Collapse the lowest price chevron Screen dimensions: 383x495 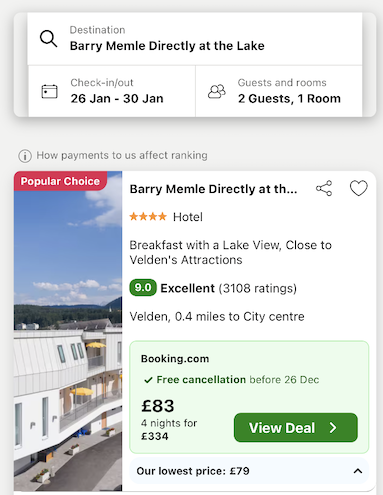[358, 471]
